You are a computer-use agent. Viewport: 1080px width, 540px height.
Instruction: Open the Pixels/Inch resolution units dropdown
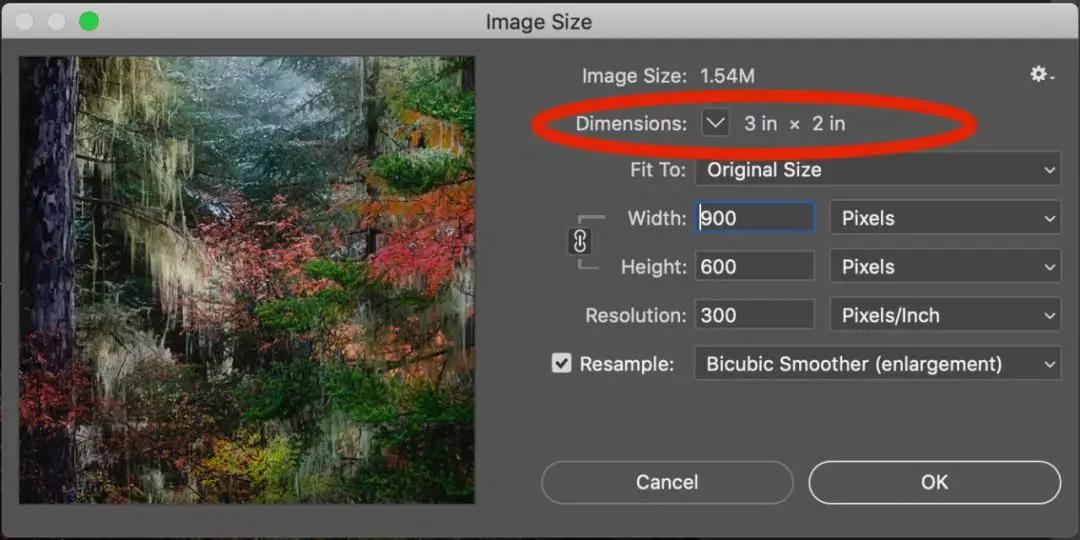pos(946,315)
